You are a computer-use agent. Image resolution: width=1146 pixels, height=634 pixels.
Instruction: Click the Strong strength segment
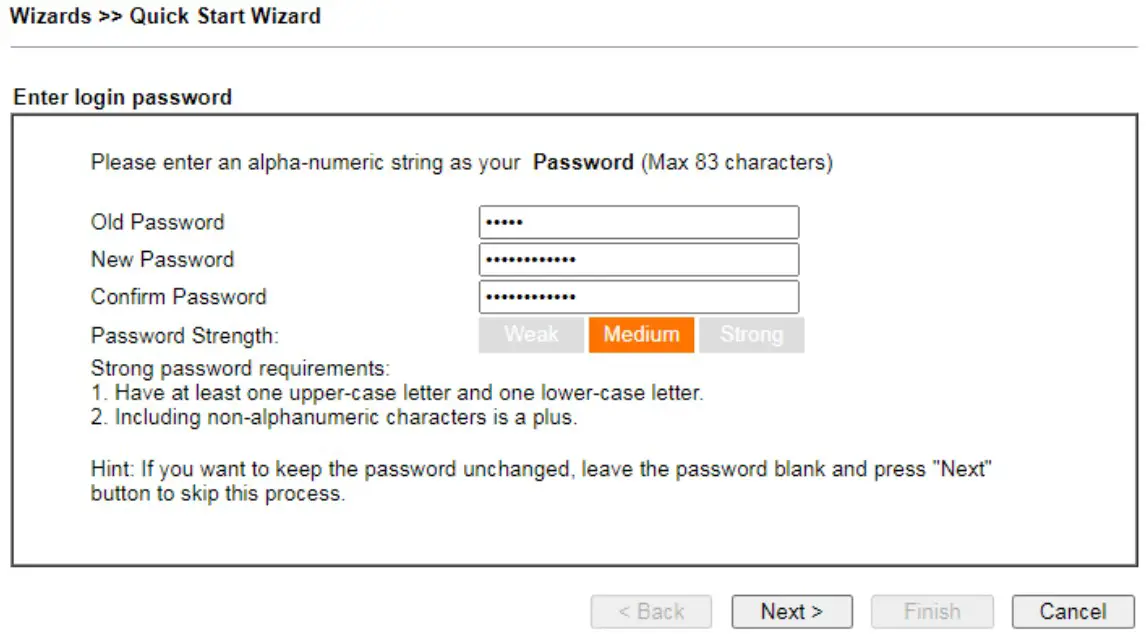coord(752,335)
